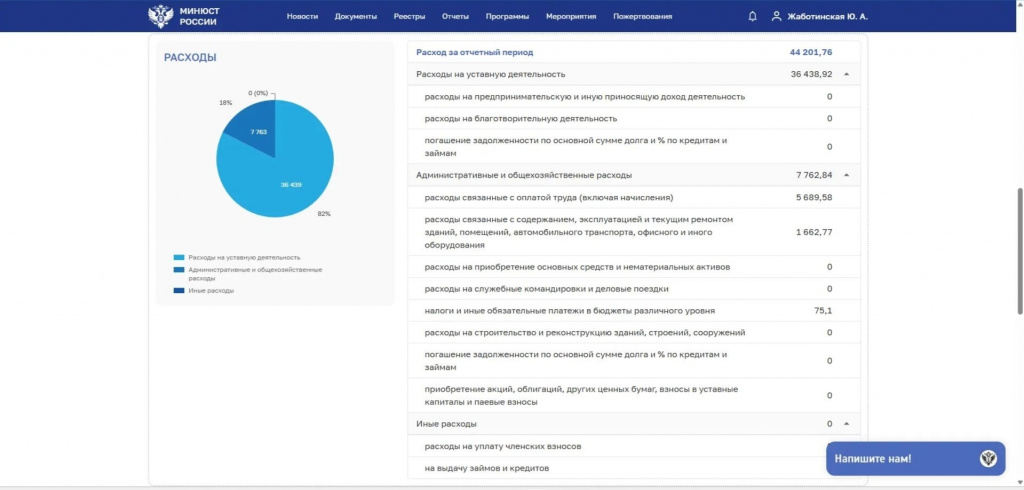This screenshot has width=1024, height=490.
Task: Collapse Расходы на уставную деятельность section
Action: 846,74
